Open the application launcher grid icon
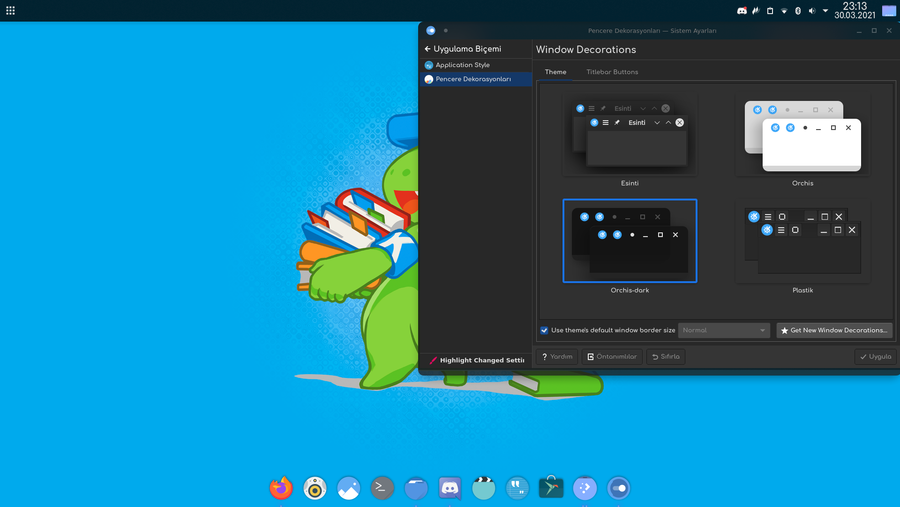This screenshot has width=900, height=507. (x=10, y=10)
